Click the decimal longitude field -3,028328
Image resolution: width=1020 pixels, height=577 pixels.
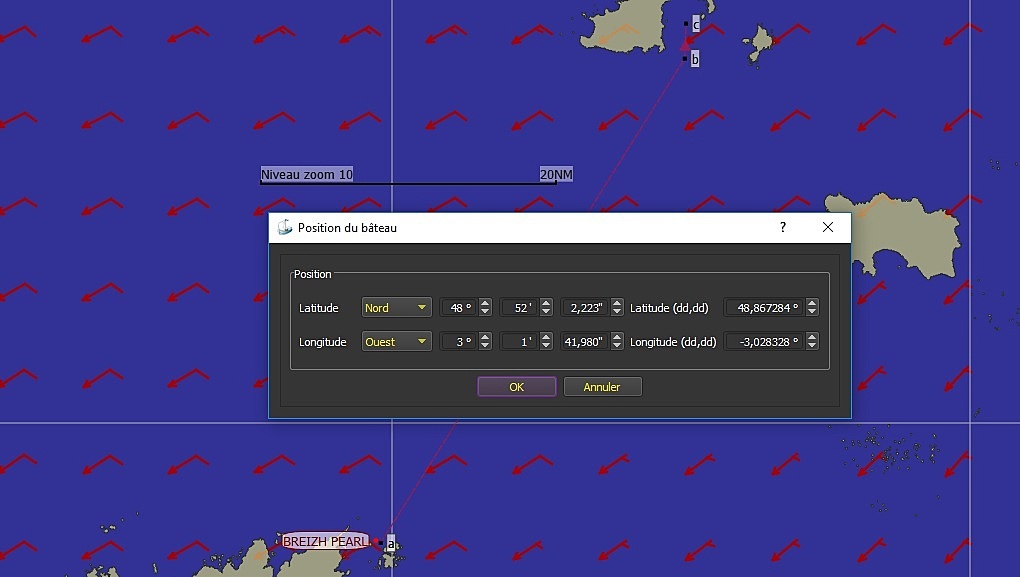tap(765, 342)
